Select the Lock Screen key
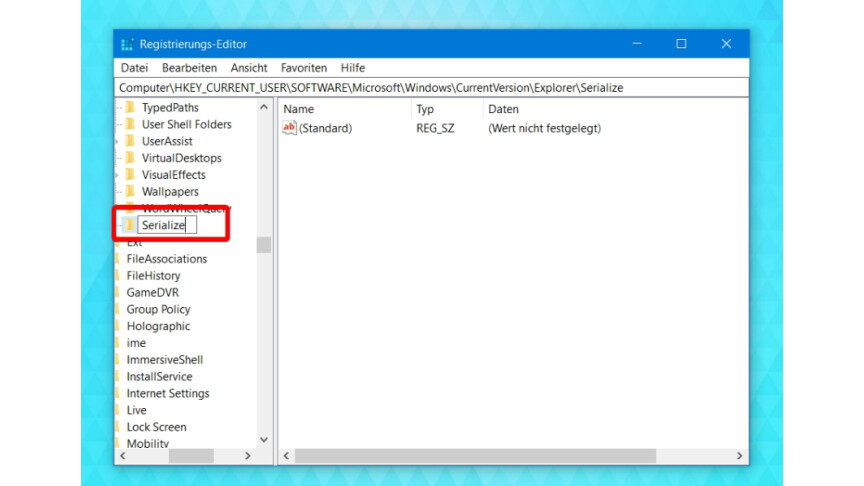Screen dimensions: 864x486 click(x=156, y=427)
